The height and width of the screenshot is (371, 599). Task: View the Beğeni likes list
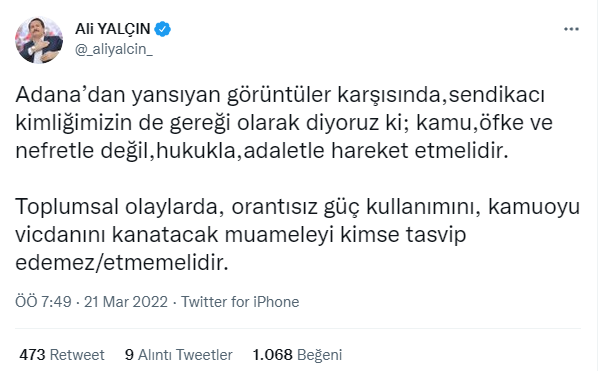pyautogui.click(x=319, y=355)
